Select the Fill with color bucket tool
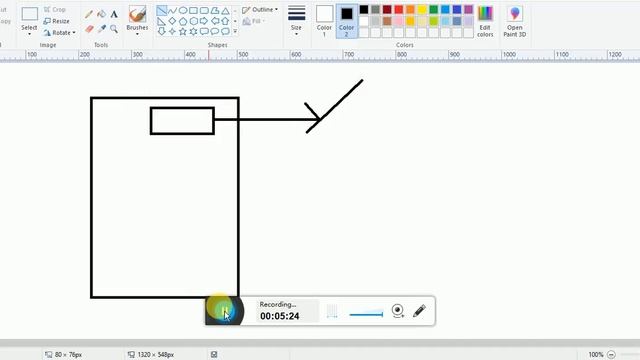 point(101,15)
